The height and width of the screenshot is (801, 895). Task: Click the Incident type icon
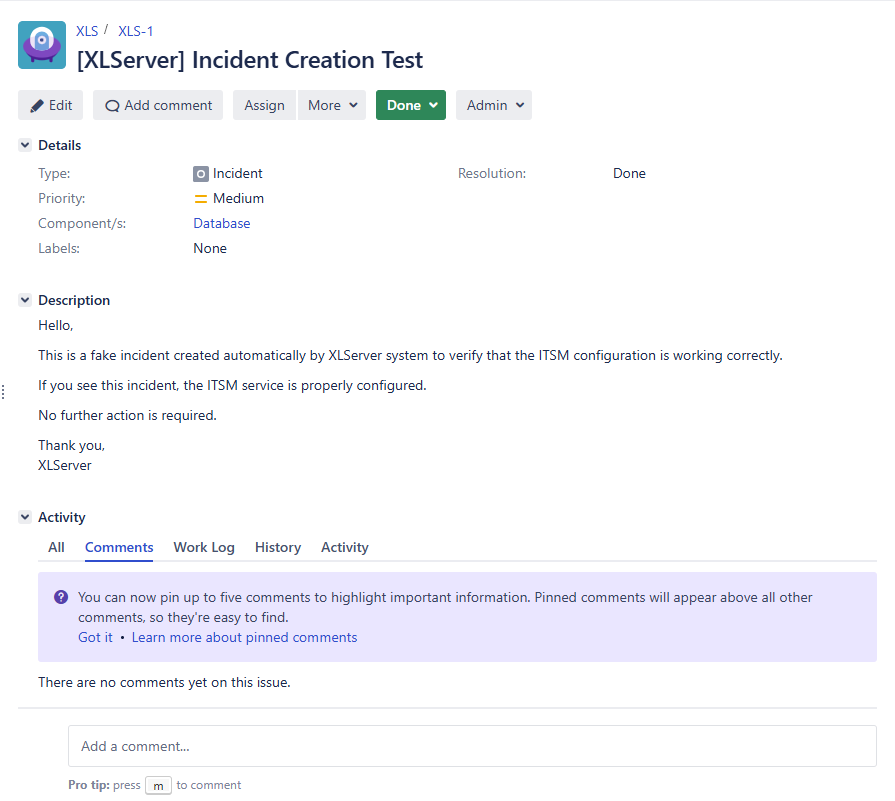201,173
